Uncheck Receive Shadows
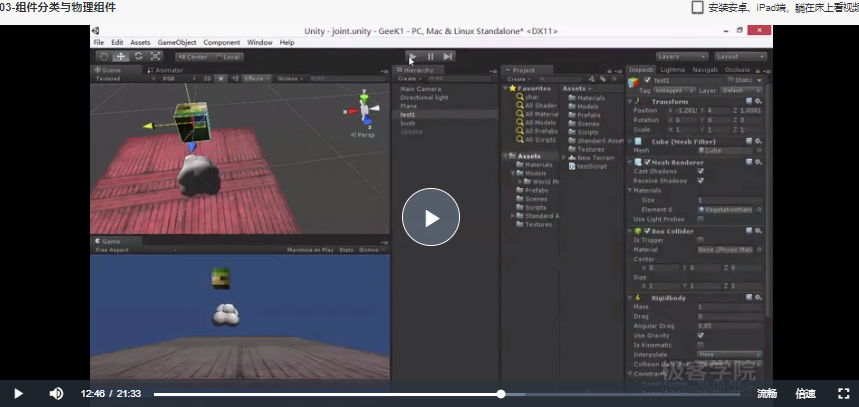 [x=701, y=181]
